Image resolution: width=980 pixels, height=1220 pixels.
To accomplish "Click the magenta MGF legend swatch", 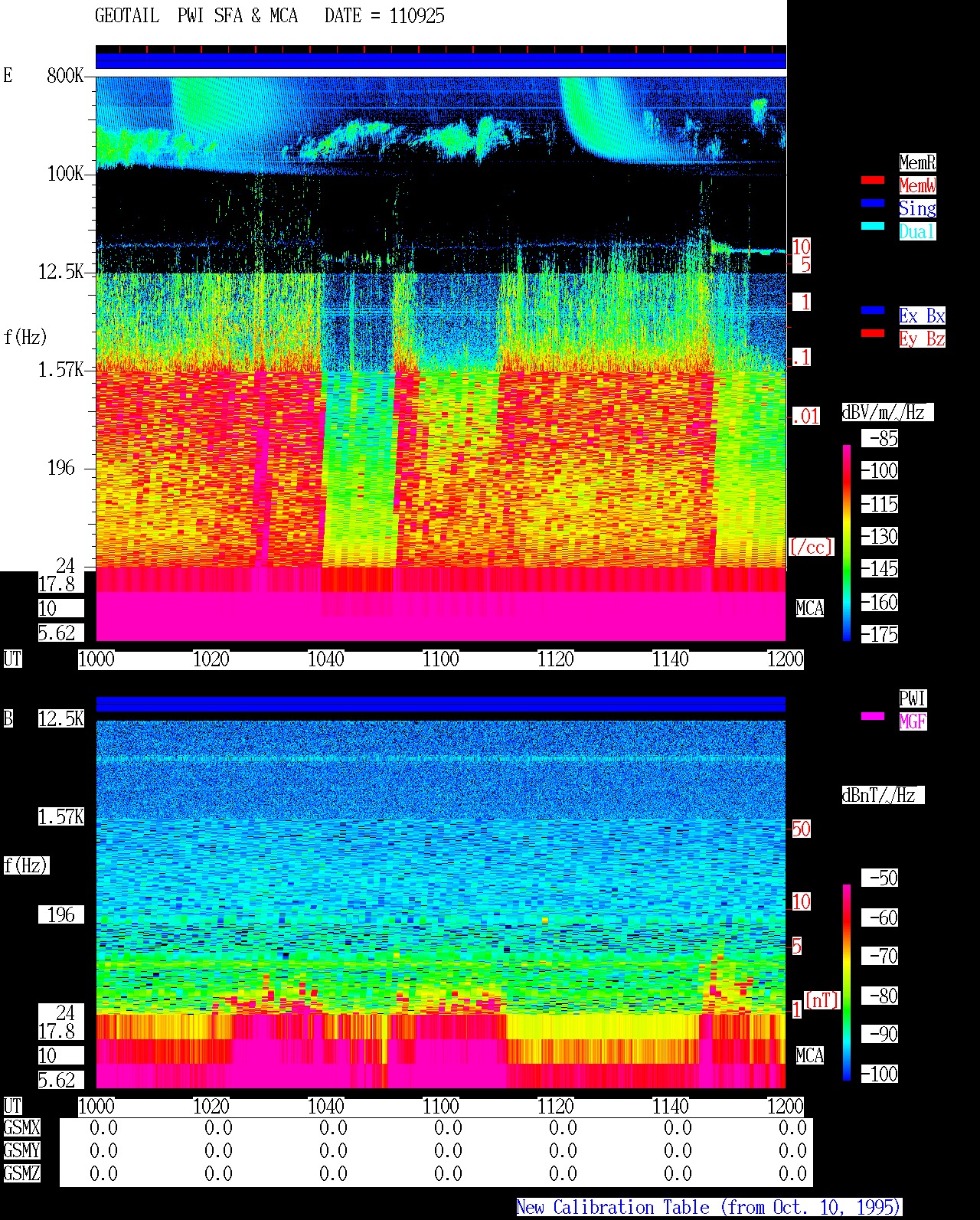I will coord(873,716).
